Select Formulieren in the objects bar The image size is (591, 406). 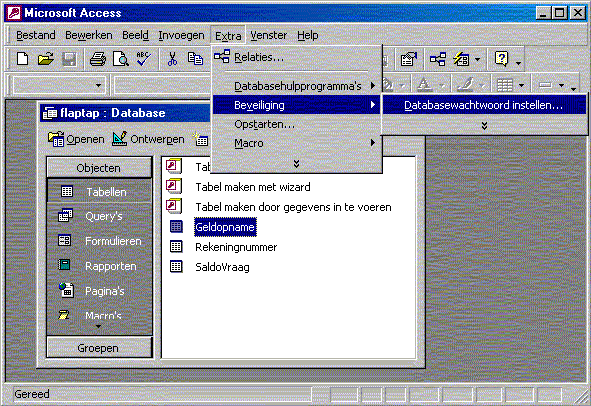click(99, 241)
